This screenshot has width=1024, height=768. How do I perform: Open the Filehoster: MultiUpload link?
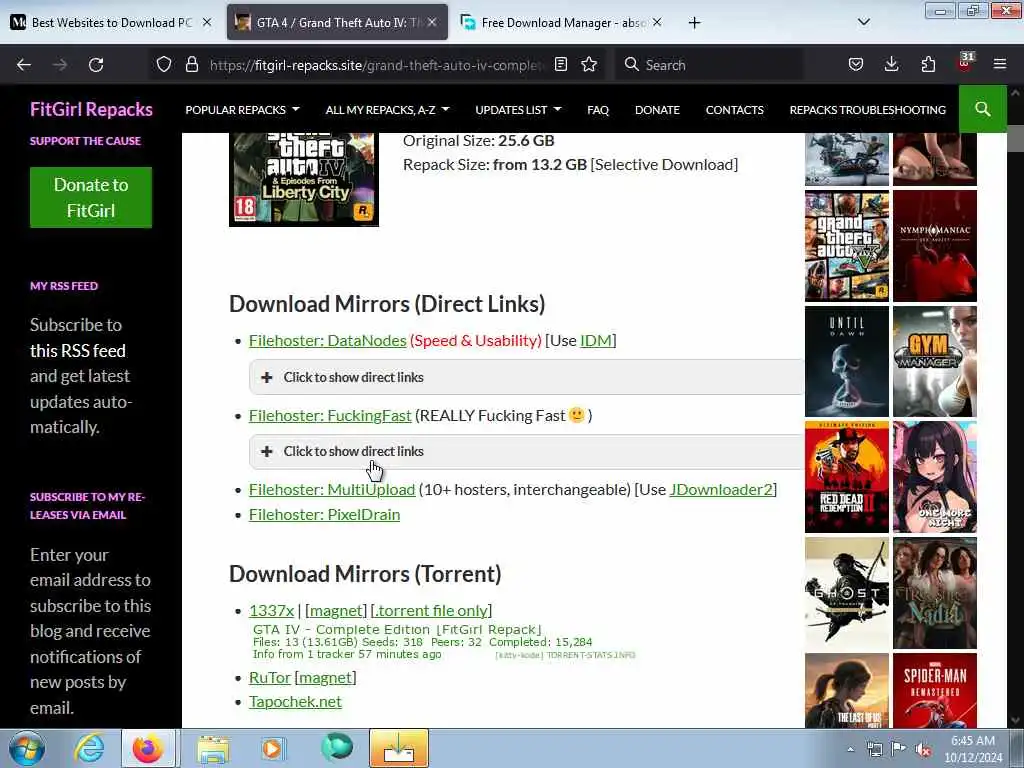coord(332,489)
